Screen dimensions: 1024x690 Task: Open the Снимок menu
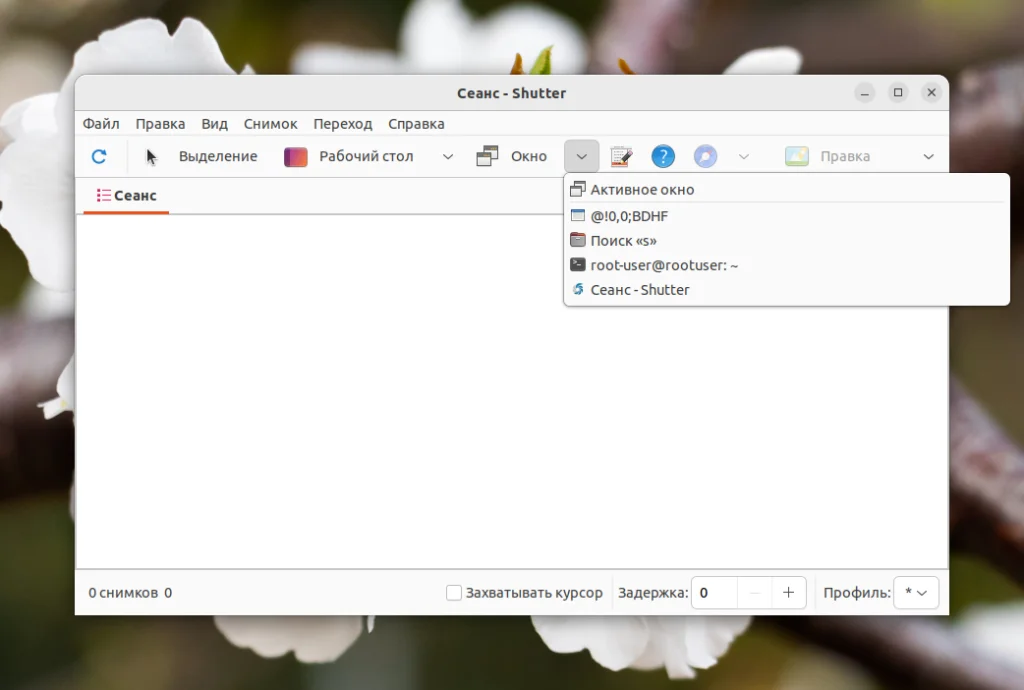[x=270, y=123]
